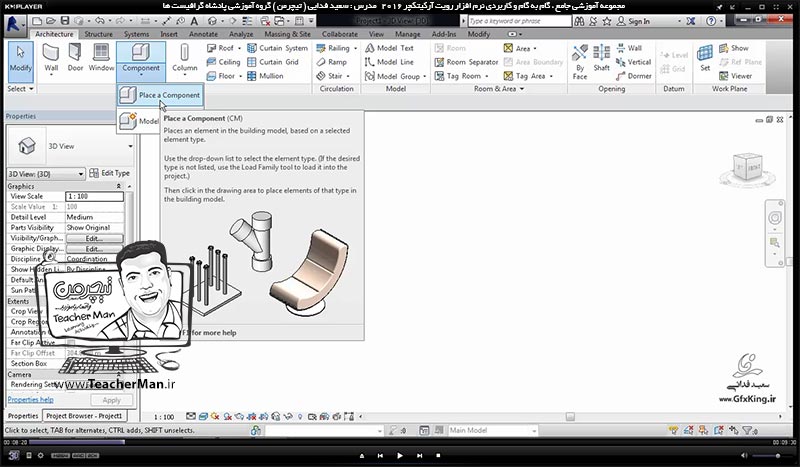This screenshot has height=467, width=800.
Task: Open the Architecture ribbon tab
Action: [54, 34]
